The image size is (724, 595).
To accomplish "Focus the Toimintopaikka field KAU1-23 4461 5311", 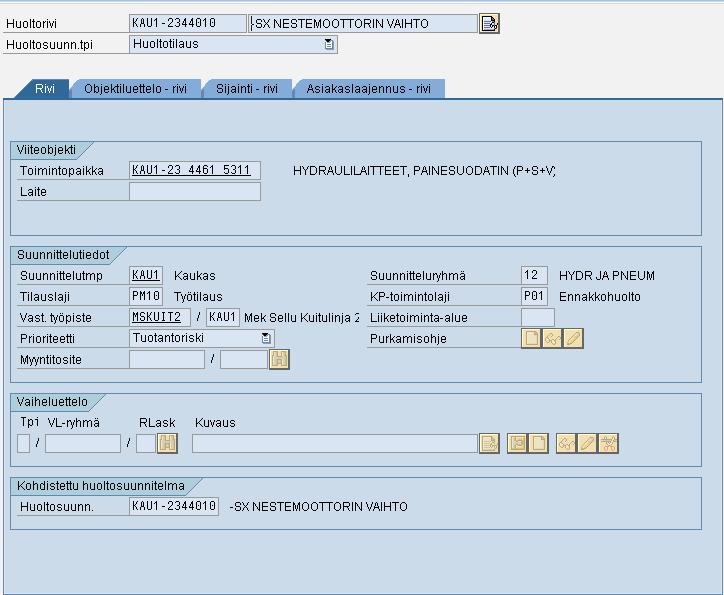I will pos(195,170).
